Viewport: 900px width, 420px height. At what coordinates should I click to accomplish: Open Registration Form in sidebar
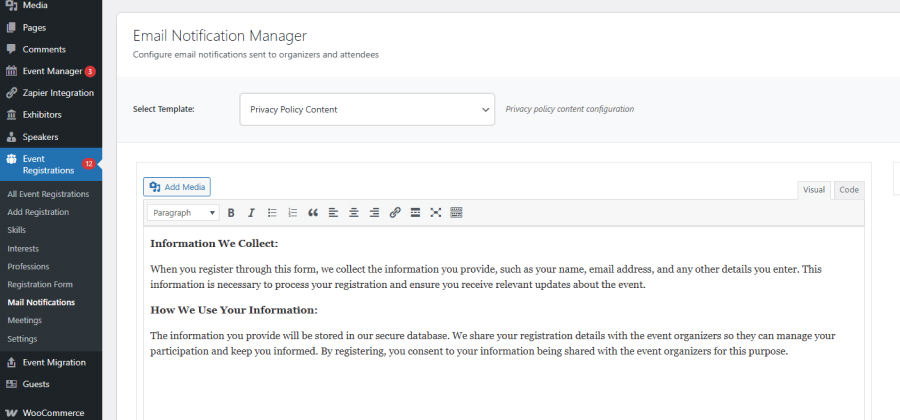[40, 284]
